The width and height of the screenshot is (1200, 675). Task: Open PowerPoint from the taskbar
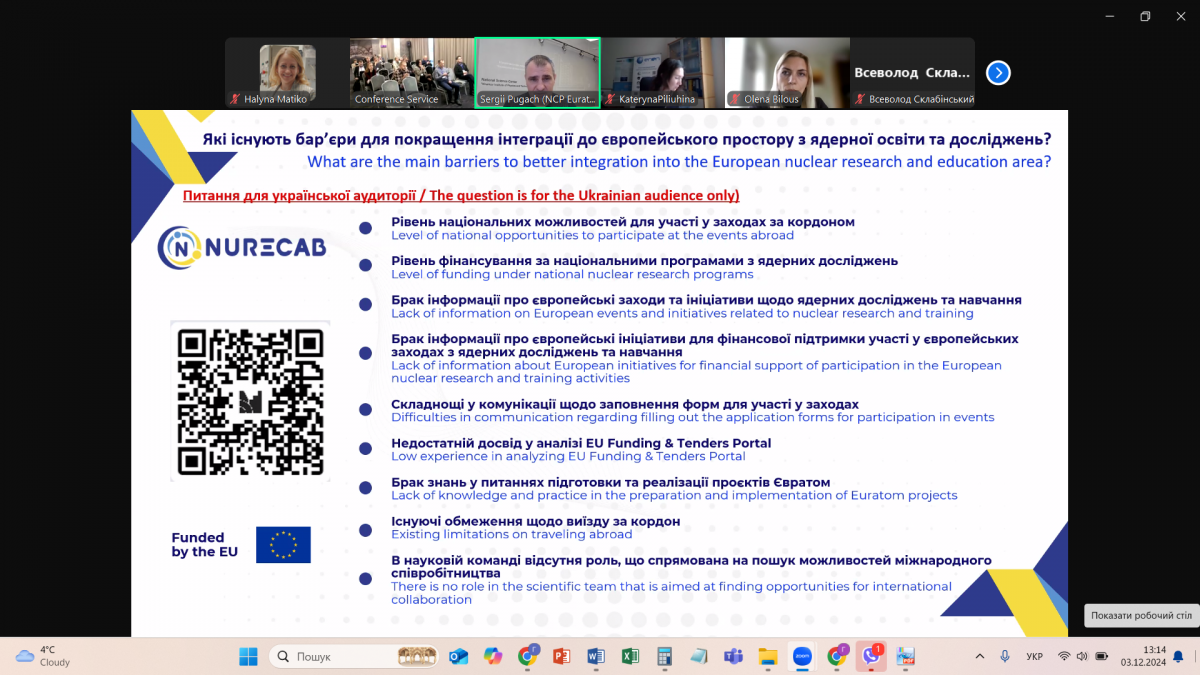(561, 657)
